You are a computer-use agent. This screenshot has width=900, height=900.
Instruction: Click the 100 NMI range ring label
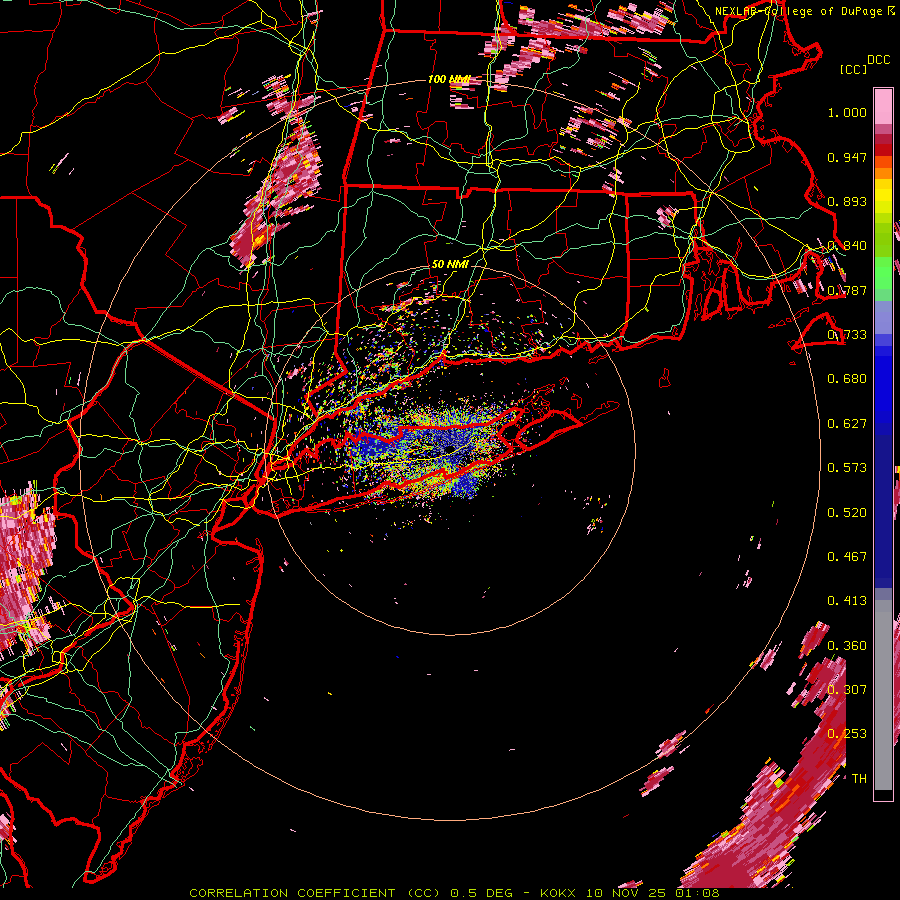tap(449, 79)
